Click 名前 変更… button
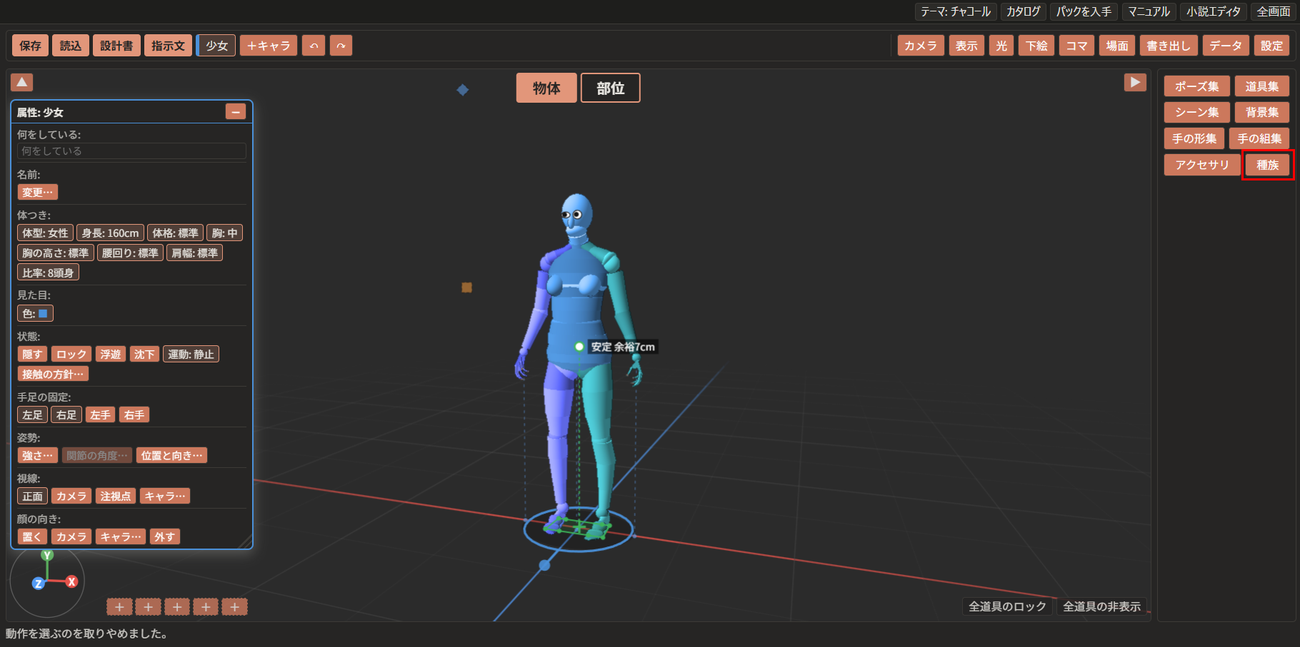The height and width of the screenshot is (647, 1300). coord(38,192)
